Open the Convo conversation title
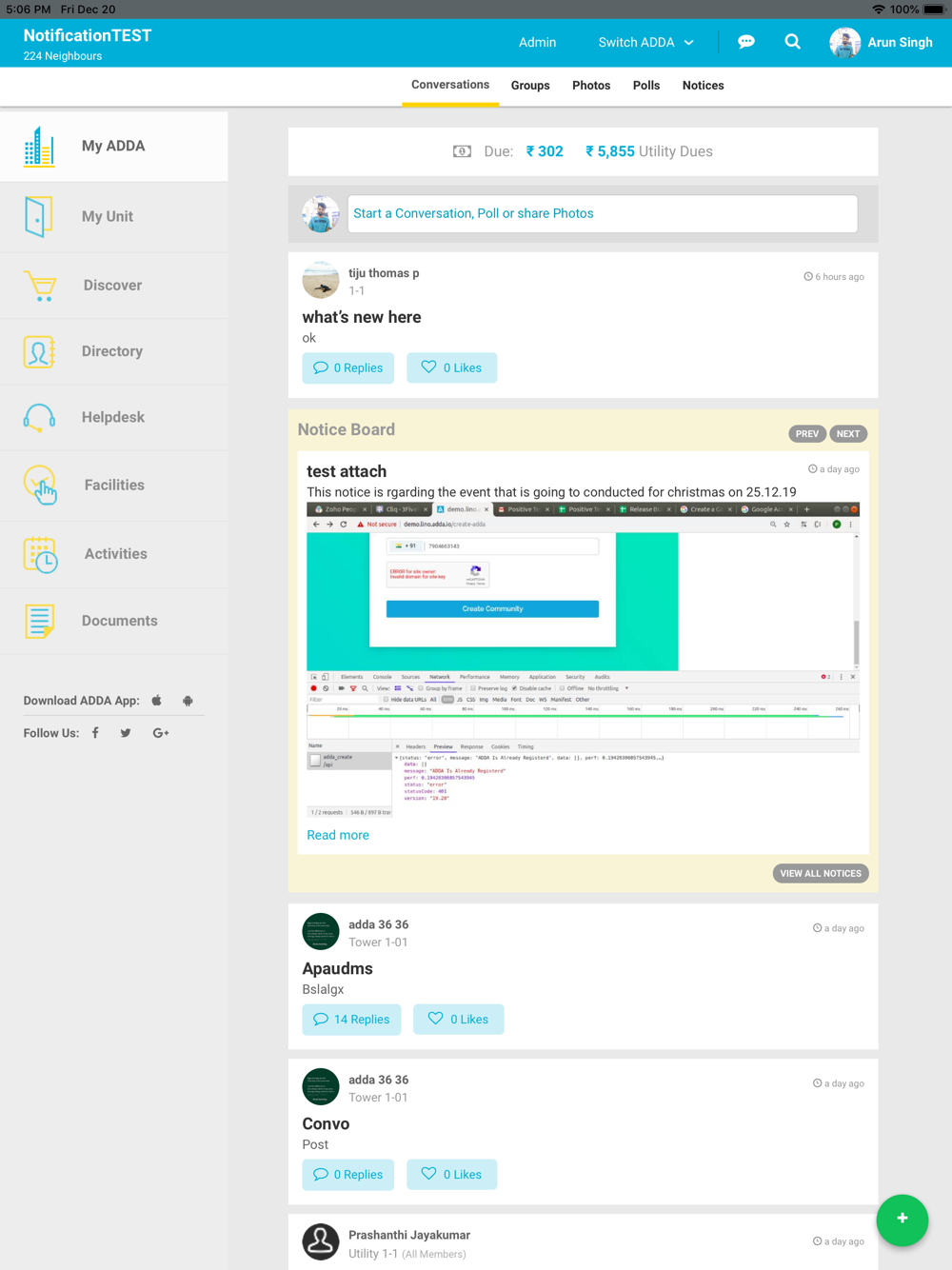Viewport: 952px width, 1270px height. (327, 1124)
